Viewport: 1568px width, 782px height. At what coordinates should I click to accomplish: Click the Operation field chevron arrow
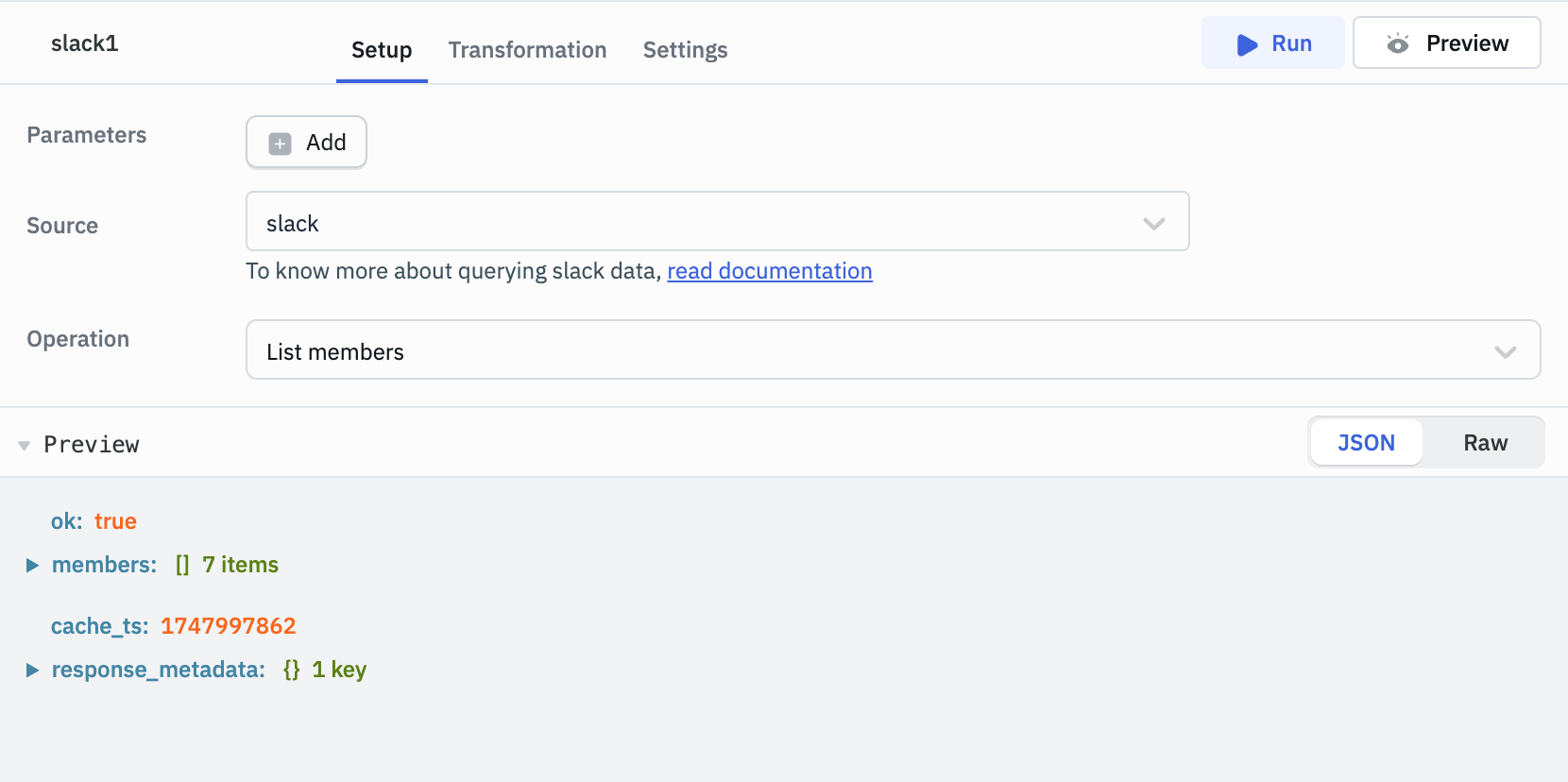click(x=1505, y=352)
